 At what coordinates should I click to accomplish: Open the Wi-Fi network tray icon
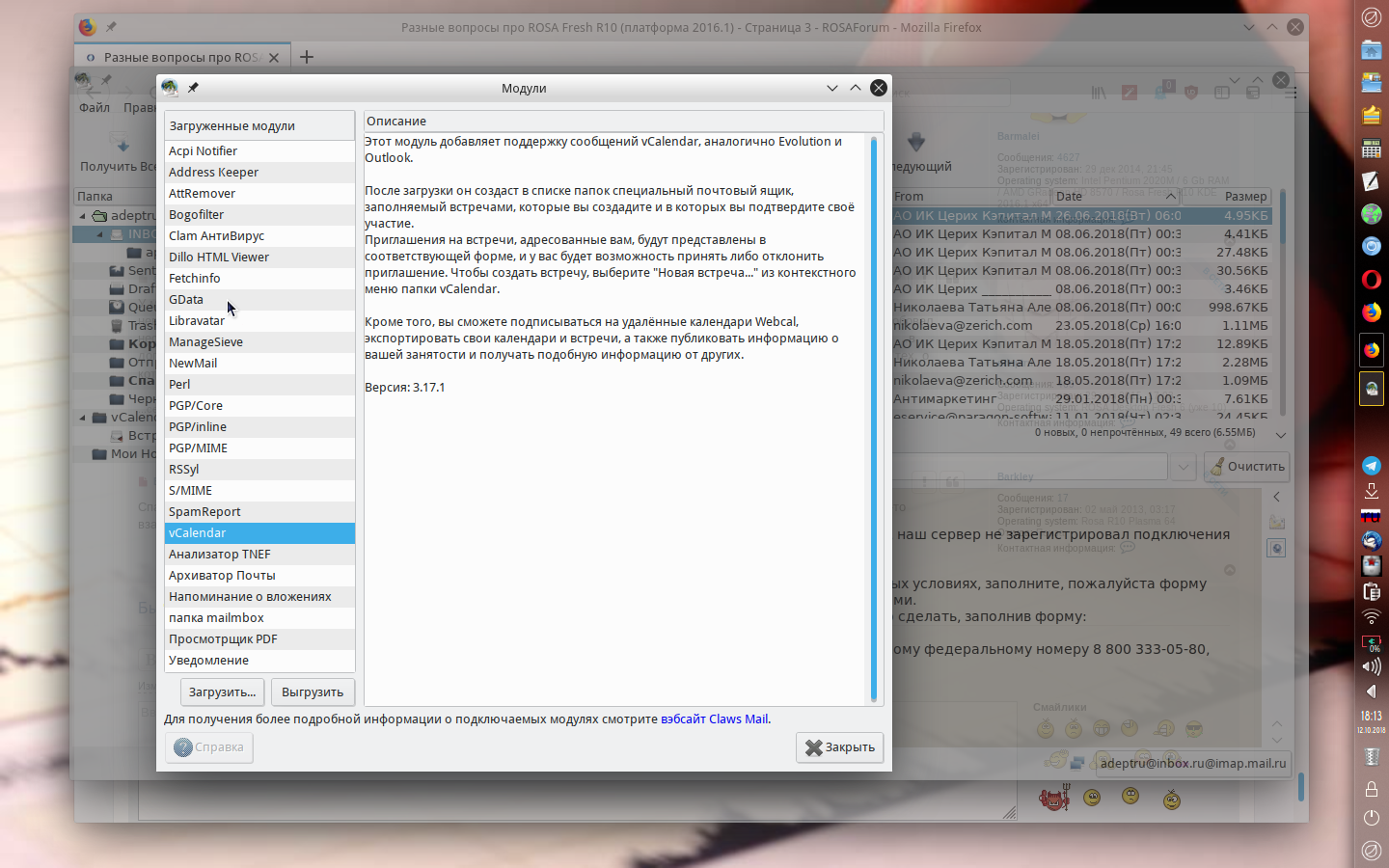coord(1371,616)
